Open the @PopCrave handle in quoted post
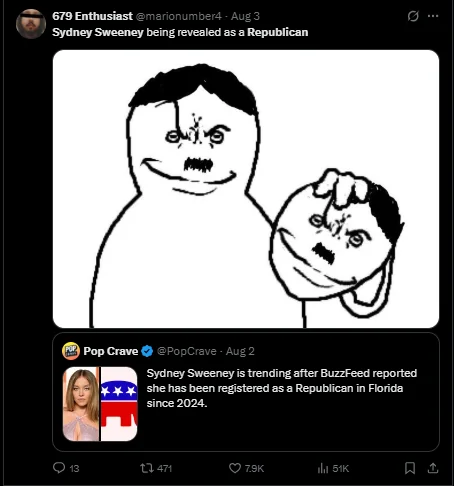The height and width of the screenshot is (486, 454). point(186,351)
